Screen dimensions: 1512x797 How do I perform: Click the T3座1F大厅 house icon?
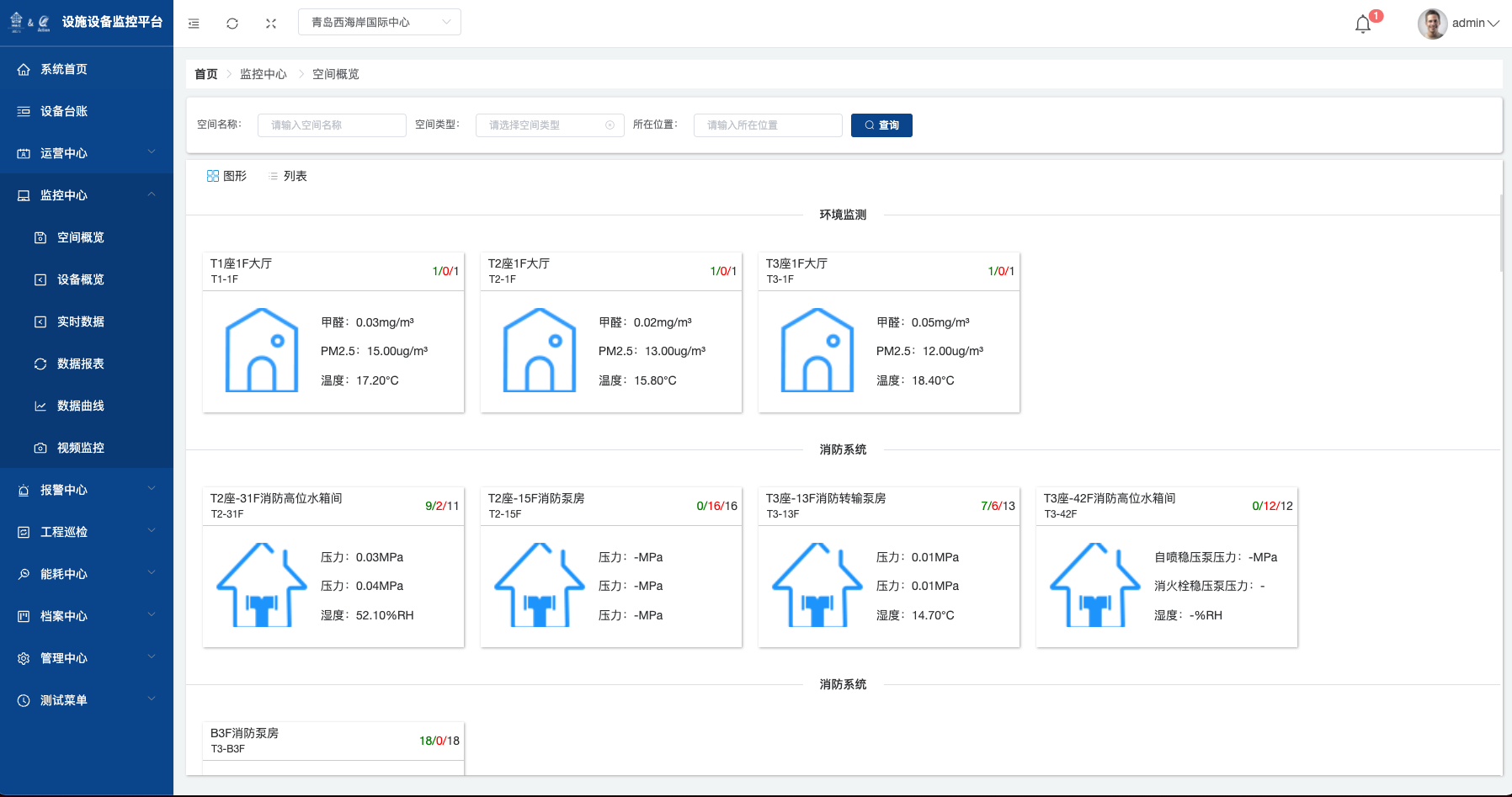[x=817, y=350]
